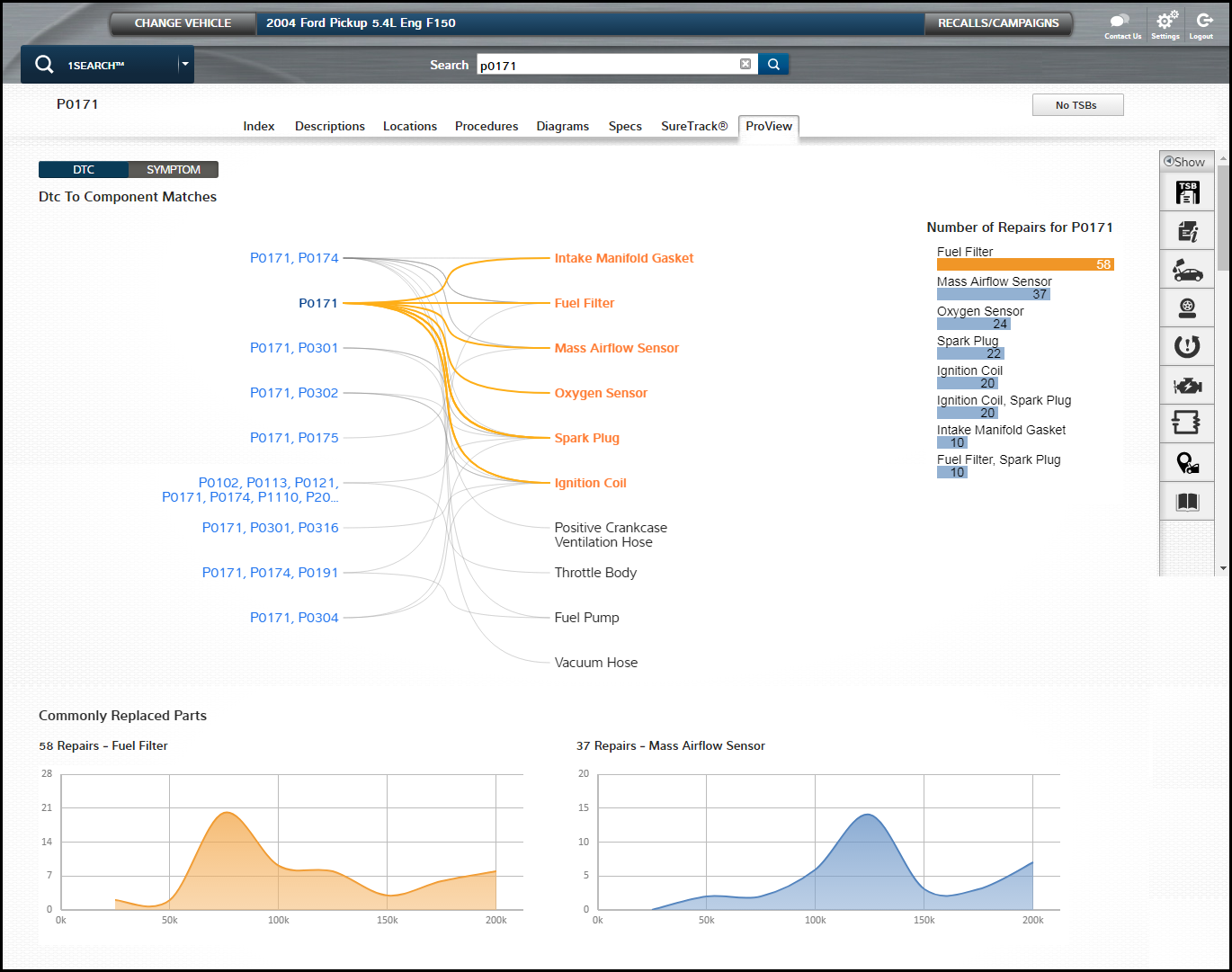1232x972 pixels.
Task: Open the tire icon in the sidebar
Action: click(1187, 308)
